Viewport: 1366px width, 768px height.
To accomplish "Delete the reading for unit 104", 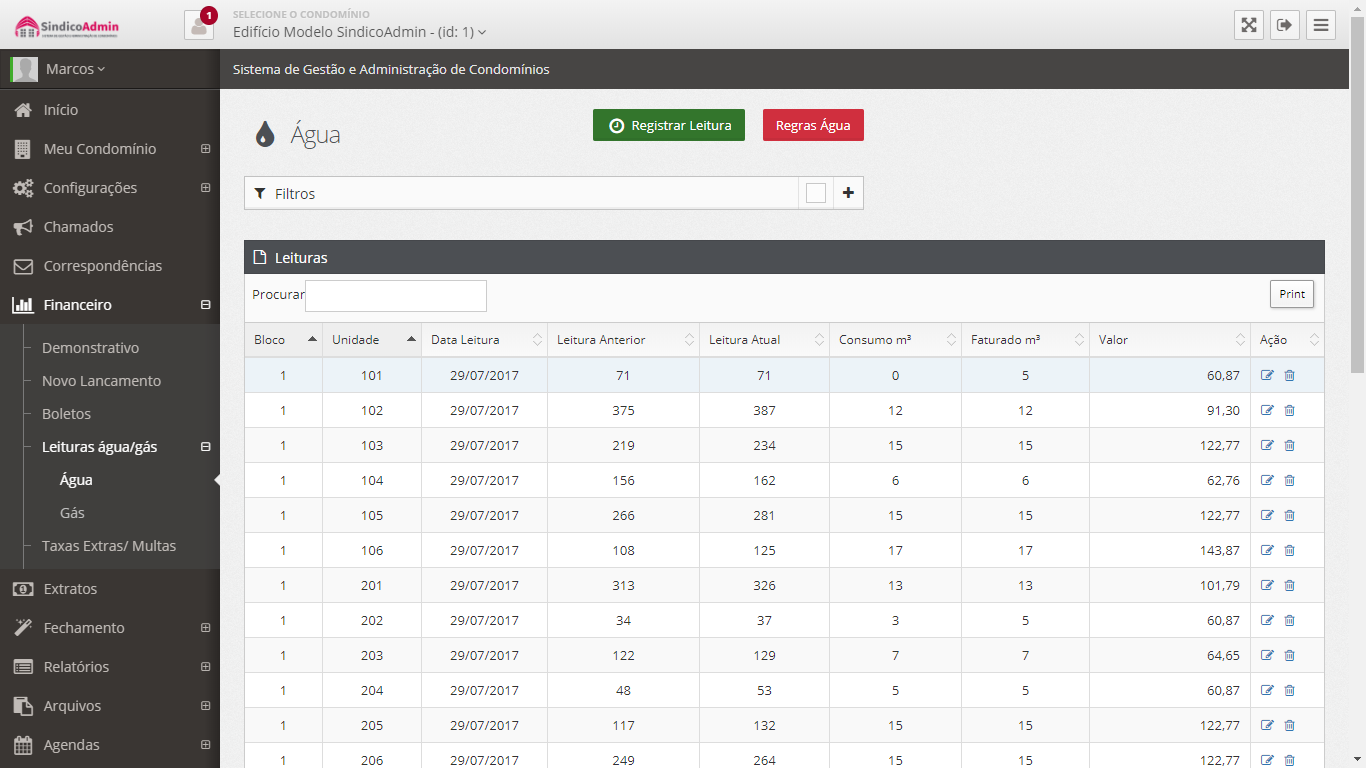I will tap(1289, 480).
